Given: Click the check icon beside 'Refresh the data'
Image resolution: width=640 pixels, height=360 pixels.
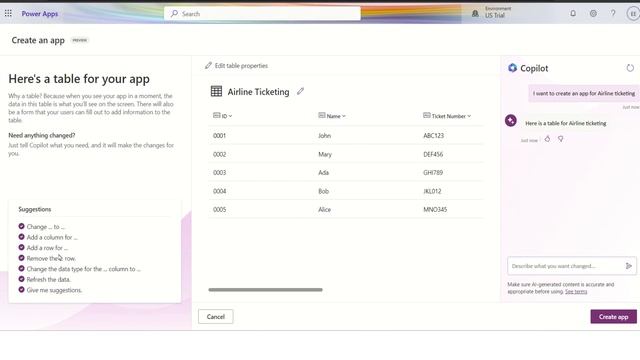Looking at the screenshot, I should tap(22, 279).
